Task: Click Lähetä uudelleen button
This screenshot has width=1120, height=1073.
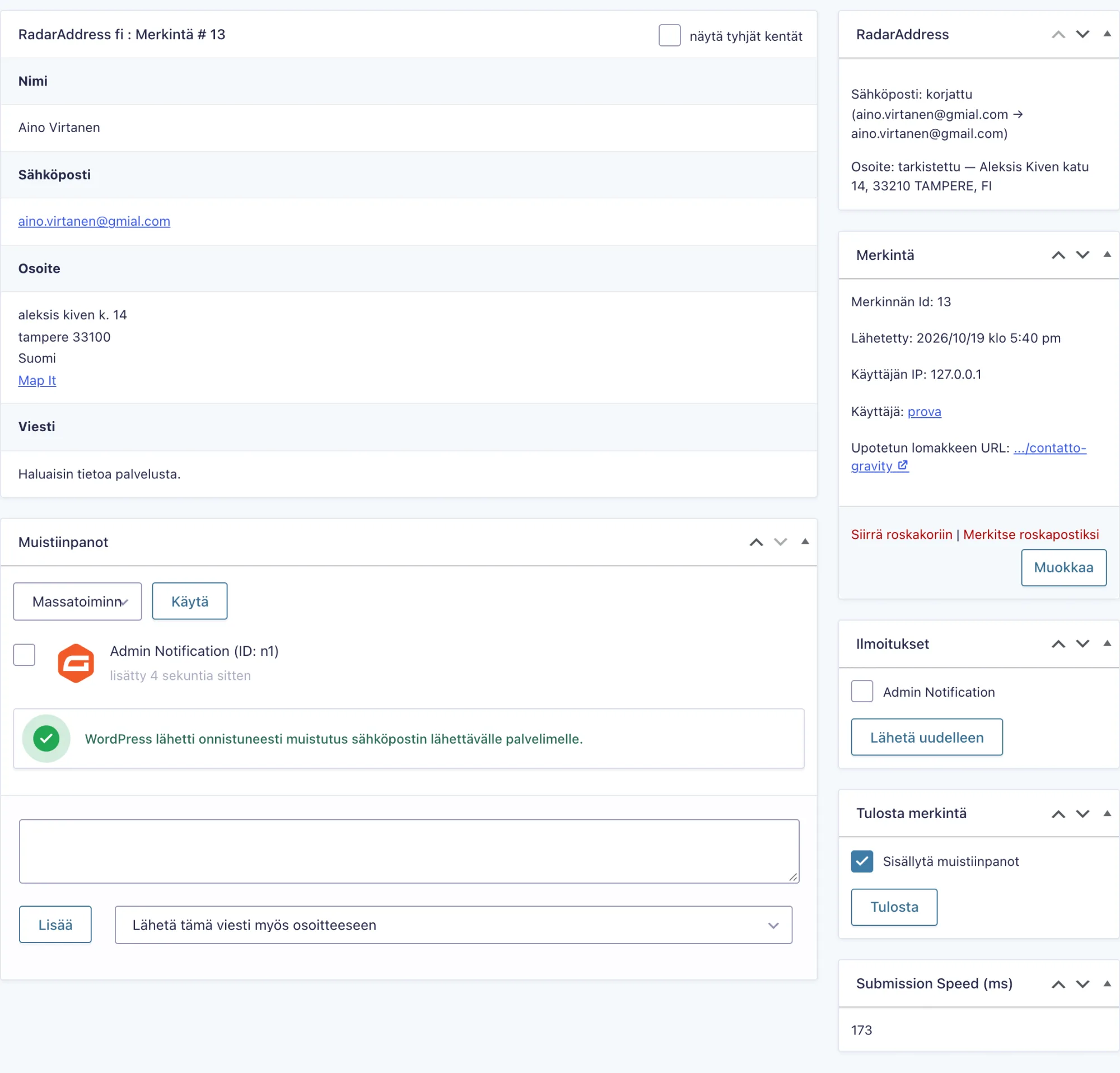Action: [926, 737]
